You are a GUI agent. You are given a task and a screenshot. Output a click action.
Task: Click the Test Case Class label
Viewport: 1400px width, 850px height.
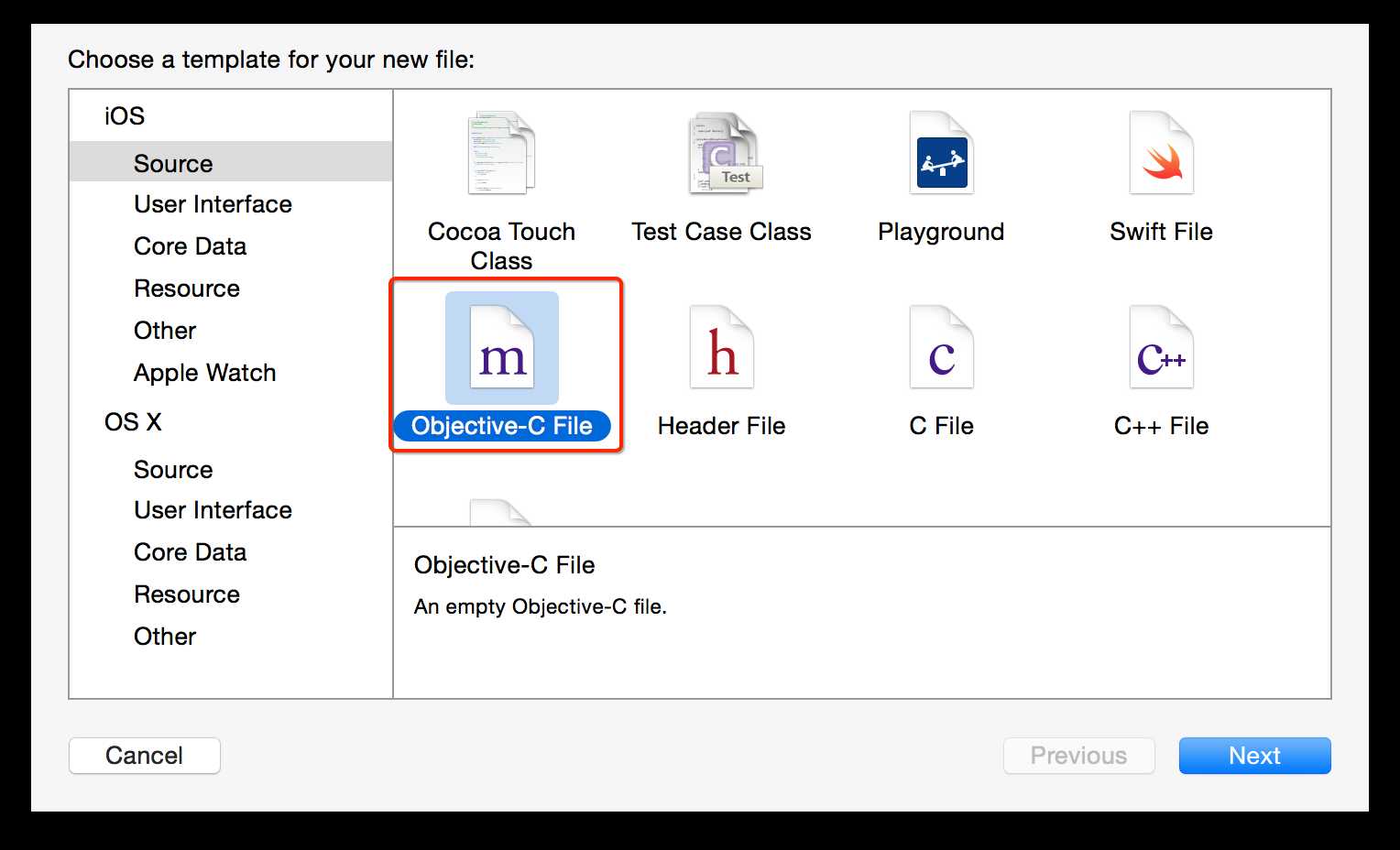coord(721,232)
